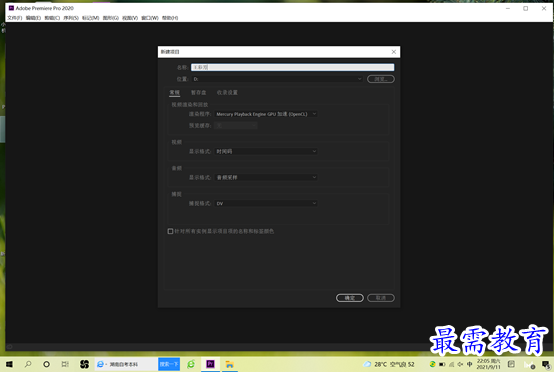Open the 图形(G) menu

click(111, 18)
